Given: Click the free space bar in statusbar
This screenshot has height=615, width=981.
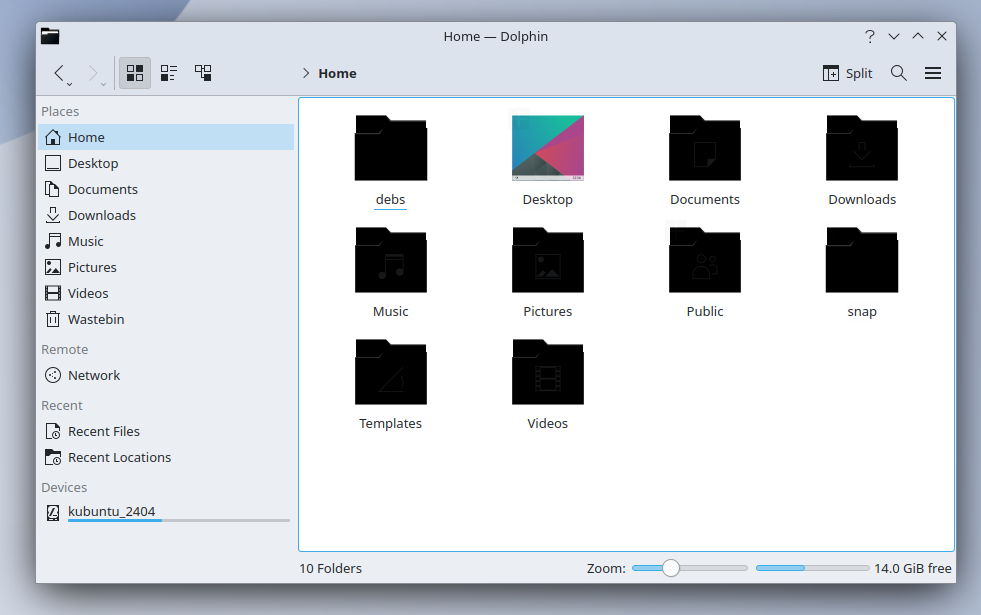Looking at the screenshot, I should pos(812,568).
